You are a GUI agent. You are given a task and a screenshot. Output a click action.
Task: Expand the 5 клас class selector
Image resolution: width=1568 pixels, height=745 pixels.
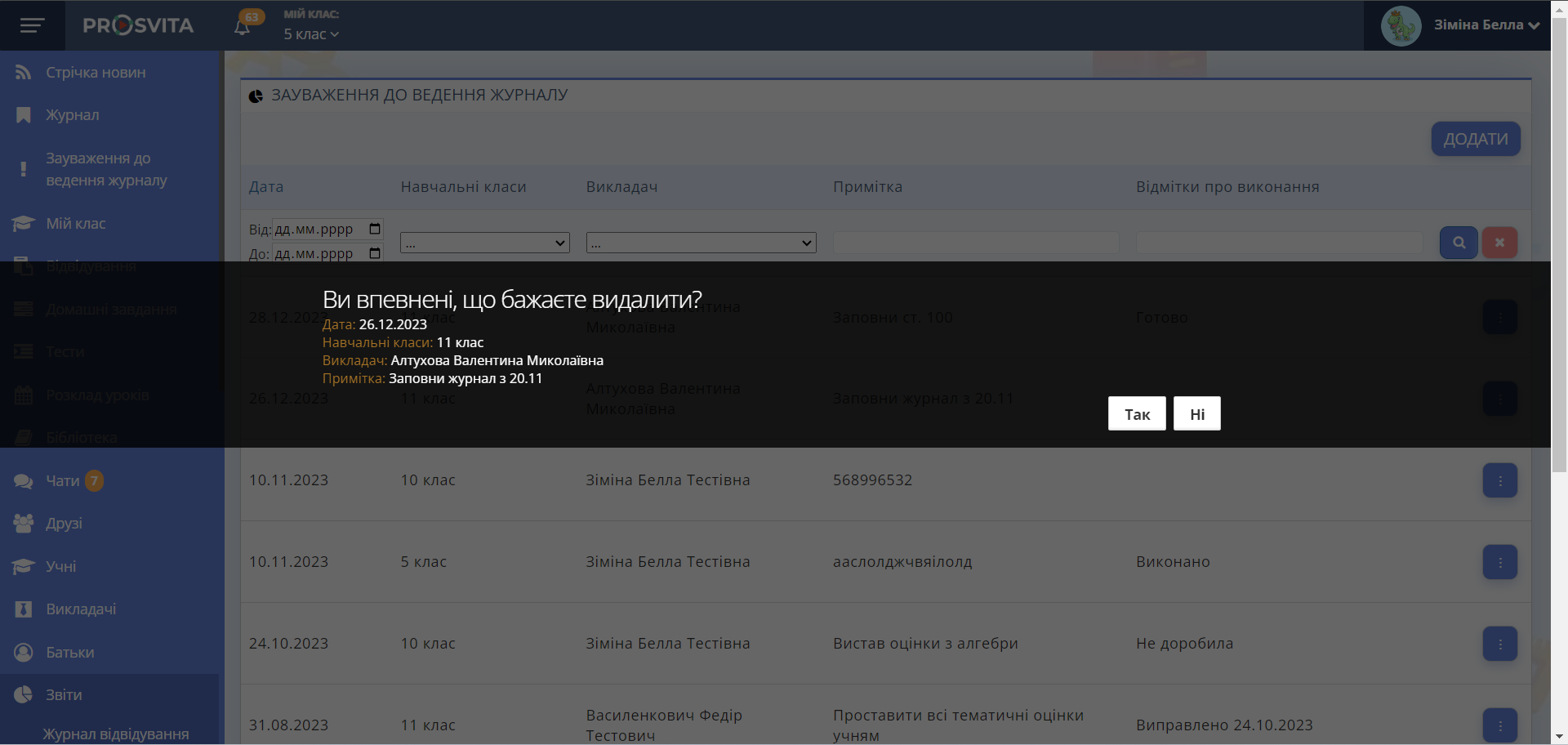311,34
